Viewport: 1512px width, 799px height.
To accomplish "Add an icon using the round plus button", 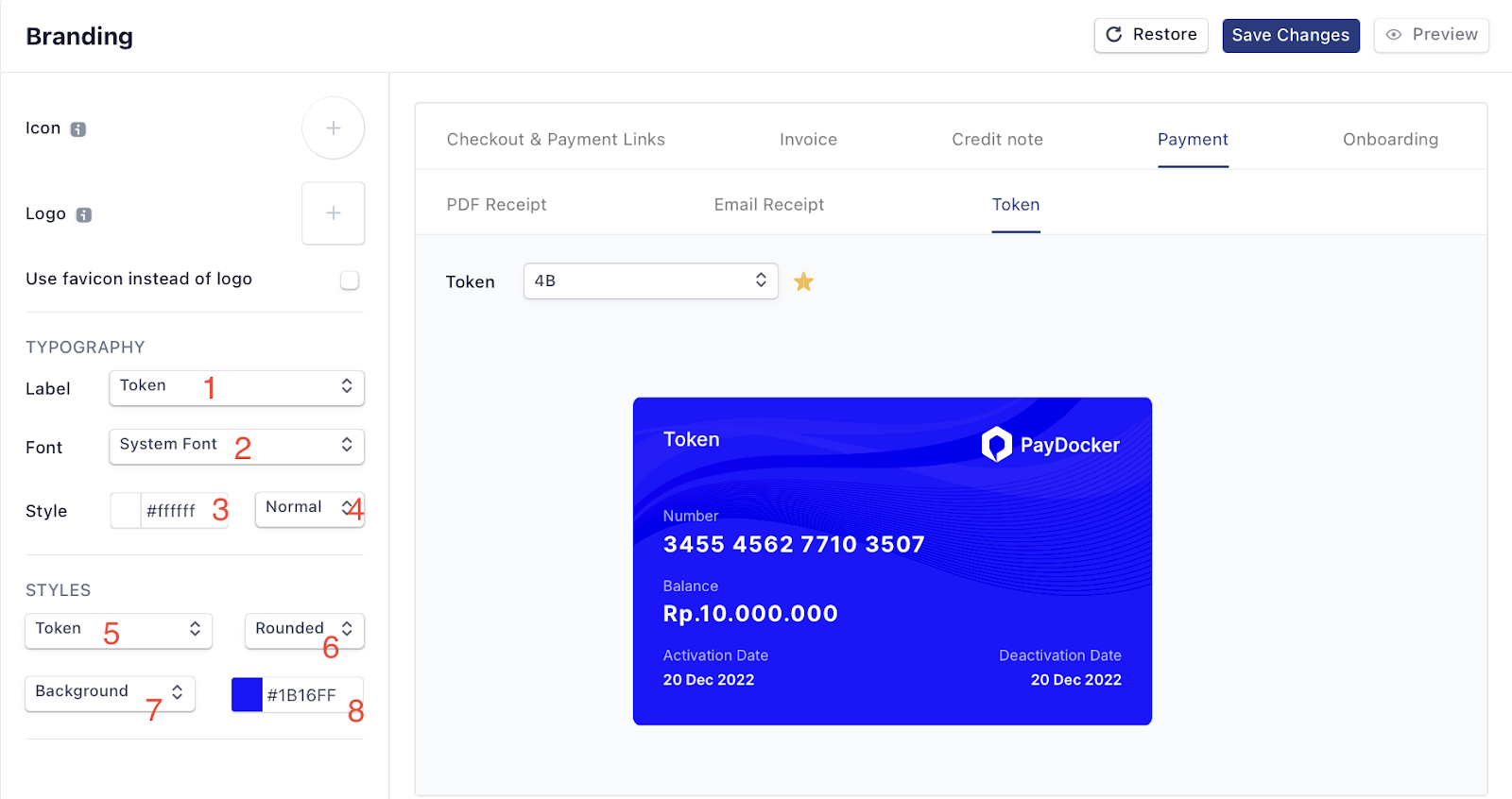I will 333,128.
